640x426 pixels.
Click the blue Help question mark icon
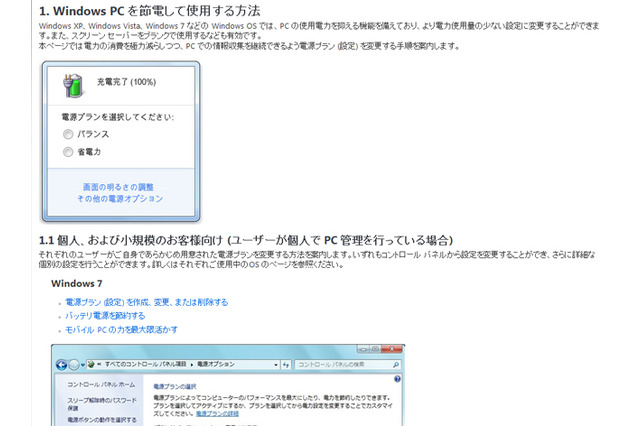point(397,379)
